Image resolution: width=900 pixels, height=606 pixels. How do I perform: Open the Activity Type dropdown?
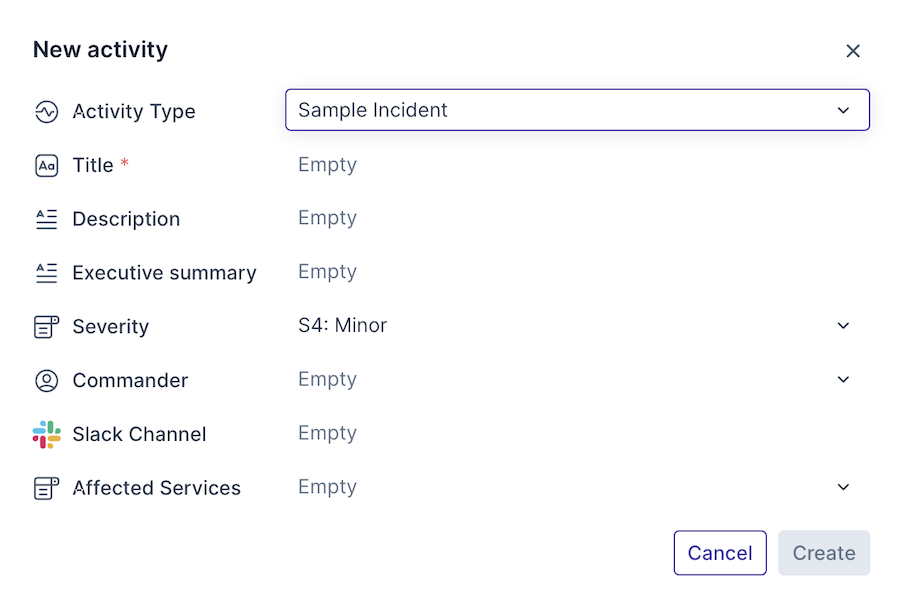577,110
